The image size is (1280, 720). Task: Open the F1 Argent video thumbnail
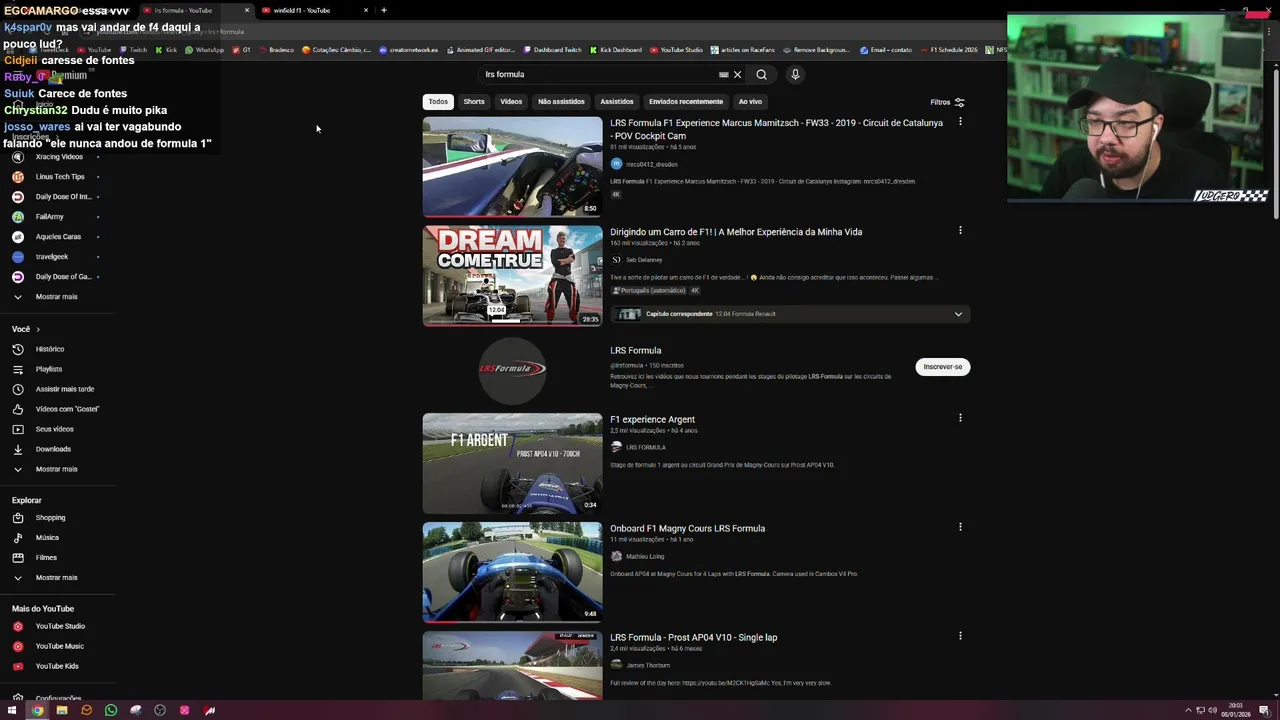pos(512,463)
